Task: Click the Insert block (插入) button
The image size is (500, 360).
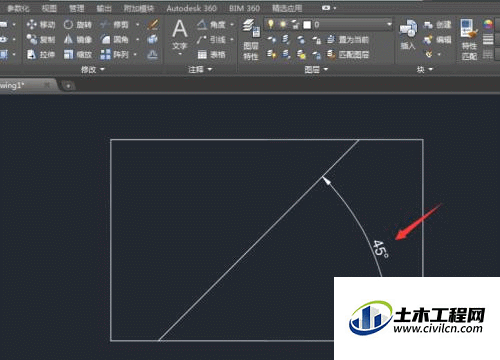Action: tap(408, 34)
